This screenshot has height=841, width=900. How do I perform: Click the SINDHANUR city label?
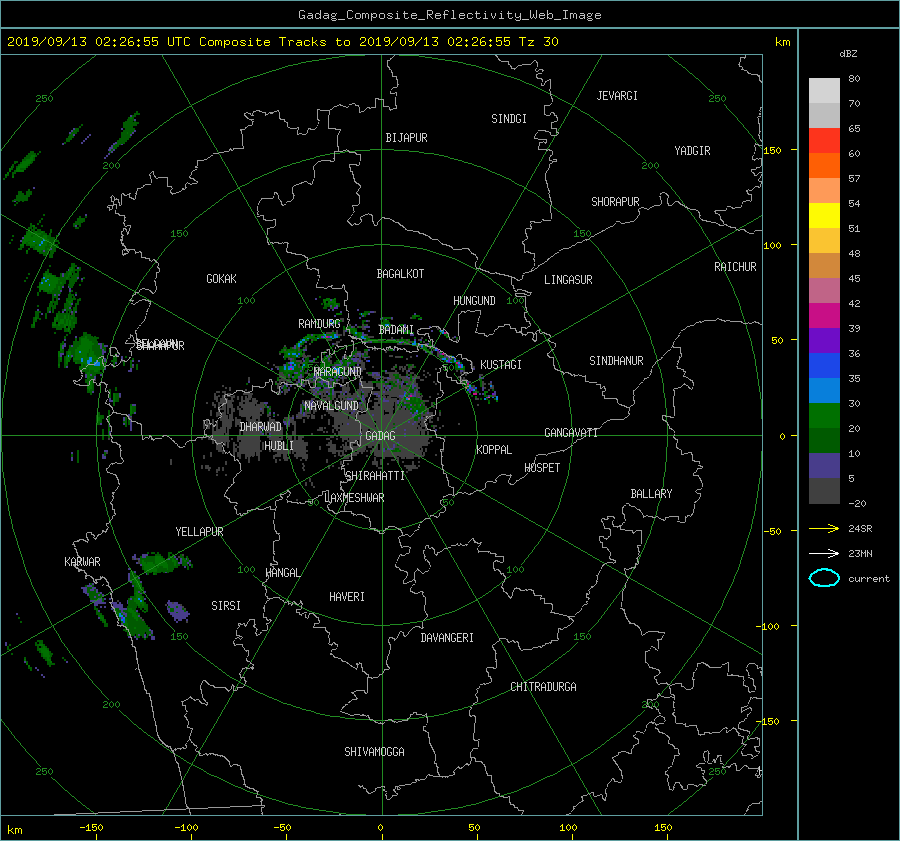(x=616, y=361)
